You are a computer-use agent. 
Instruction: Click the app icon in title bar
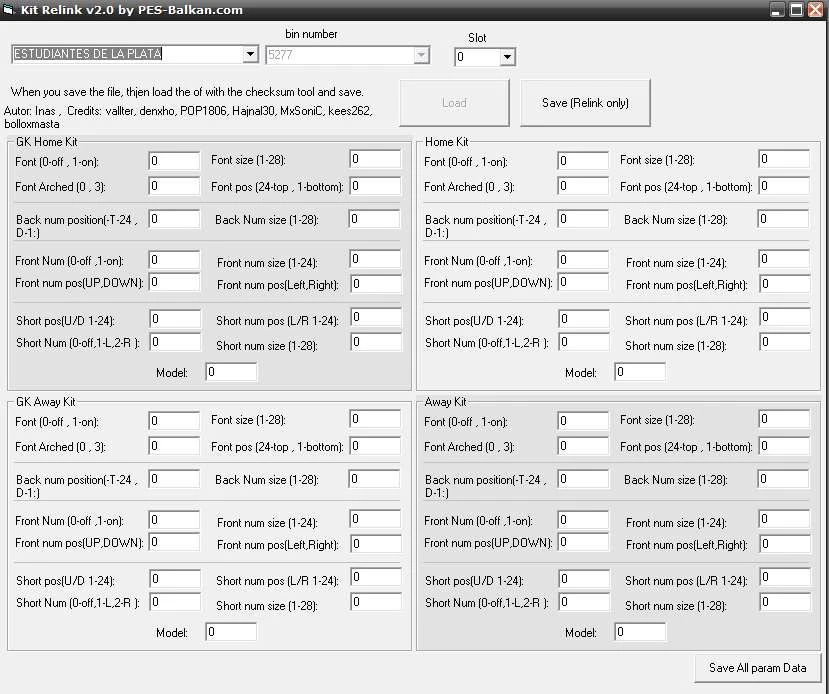coord(7,10)
